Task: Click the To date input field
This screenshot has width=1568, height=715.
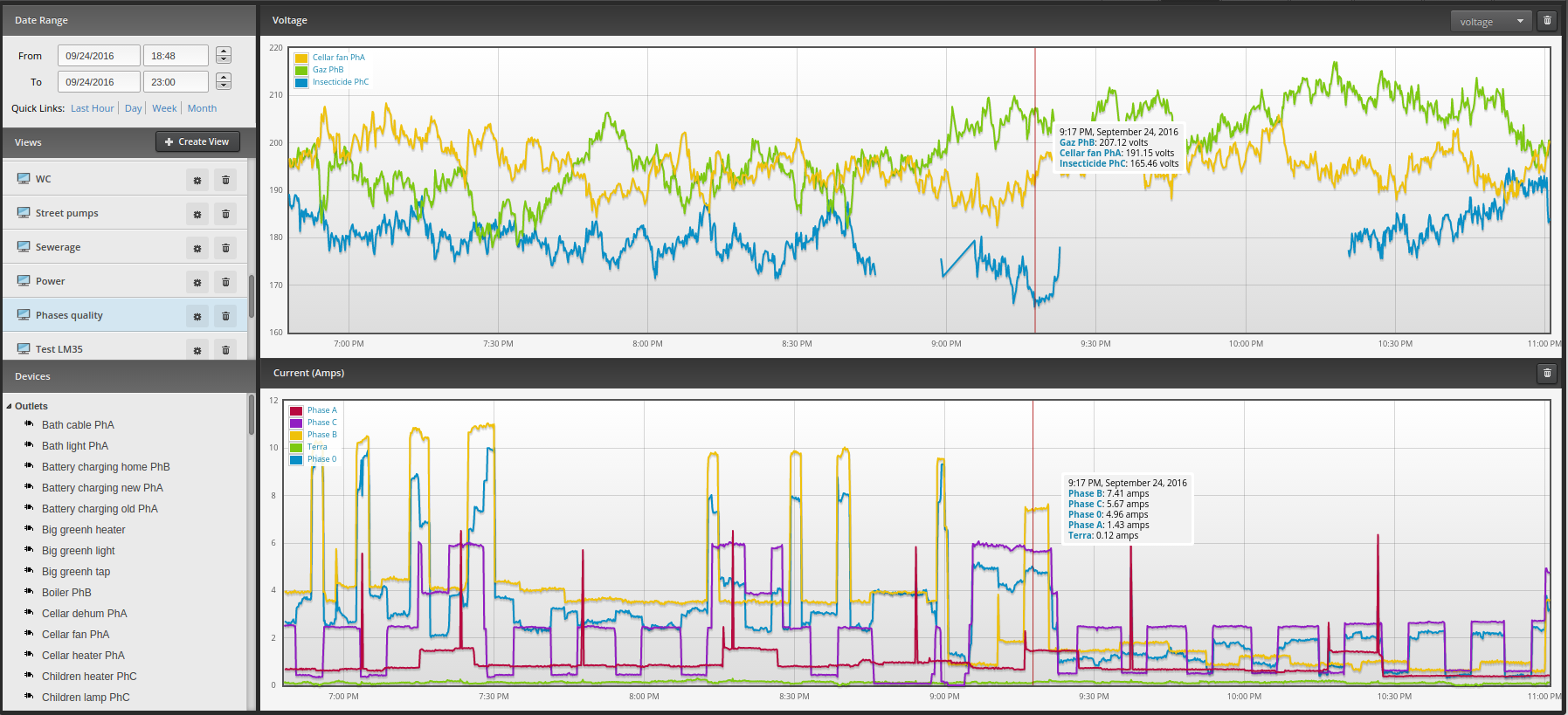Action: click(x=99, y=82)
